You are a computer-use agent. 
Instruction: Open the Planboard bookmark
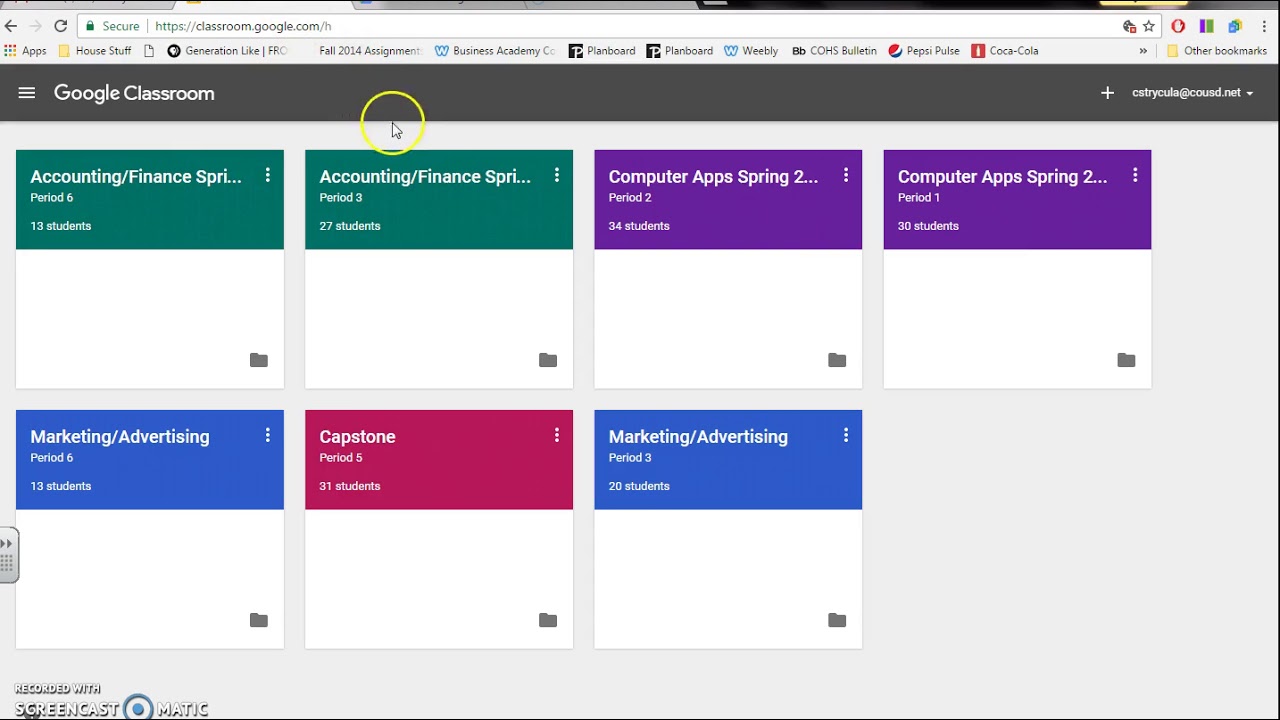(x=602, y=51)
